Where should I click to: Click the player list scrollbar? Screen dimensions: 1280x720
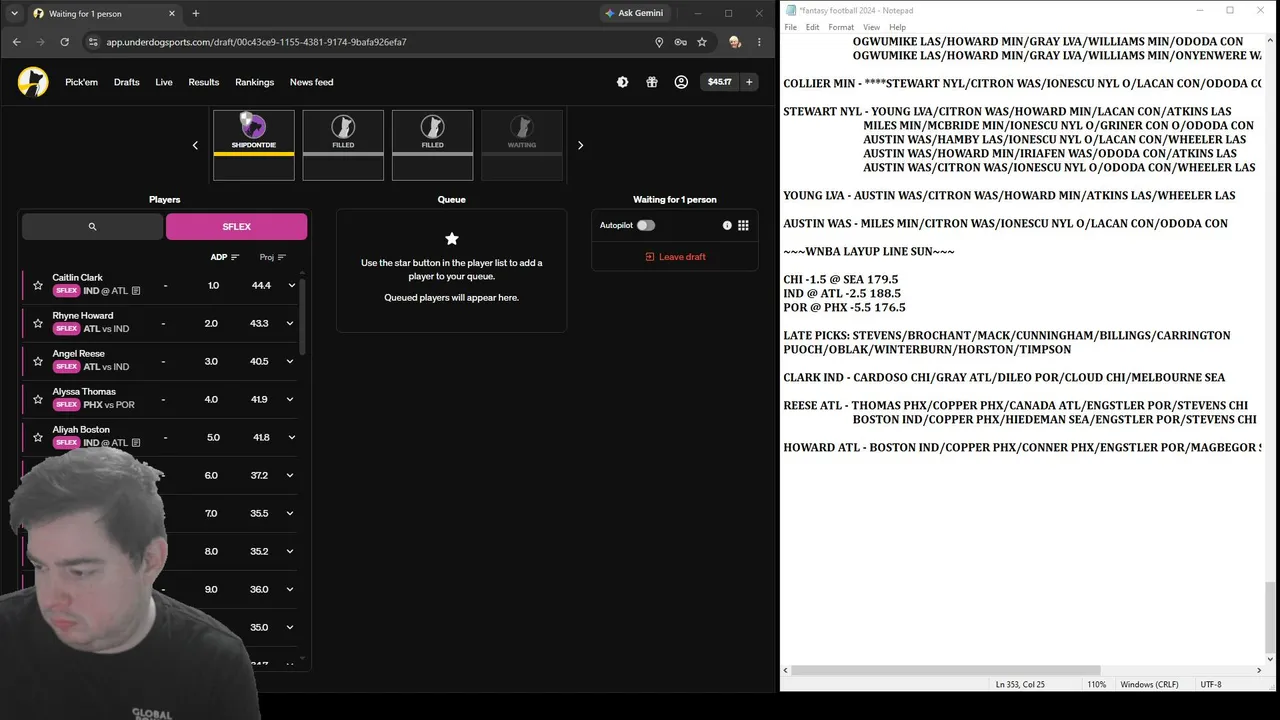pyautogui.click(x=302, y=315)
